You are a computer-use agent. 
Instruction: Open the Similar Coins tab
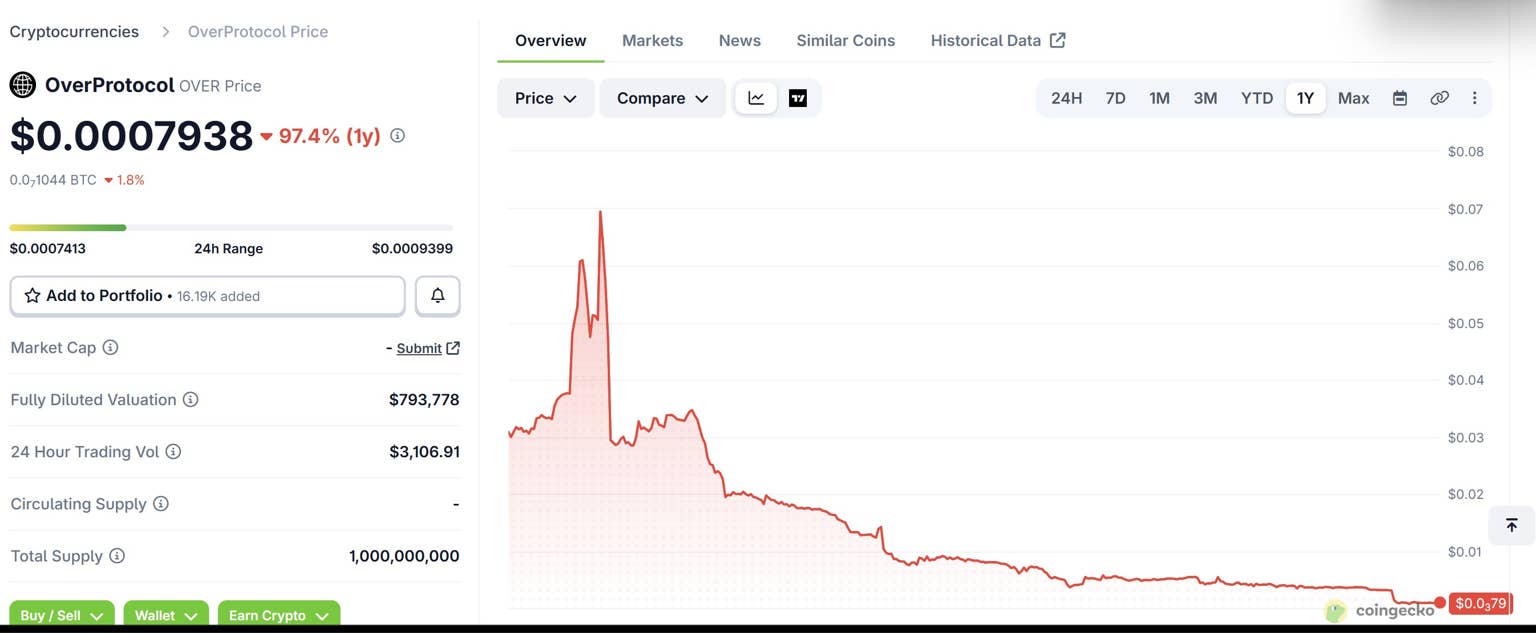tap(845, 41)
